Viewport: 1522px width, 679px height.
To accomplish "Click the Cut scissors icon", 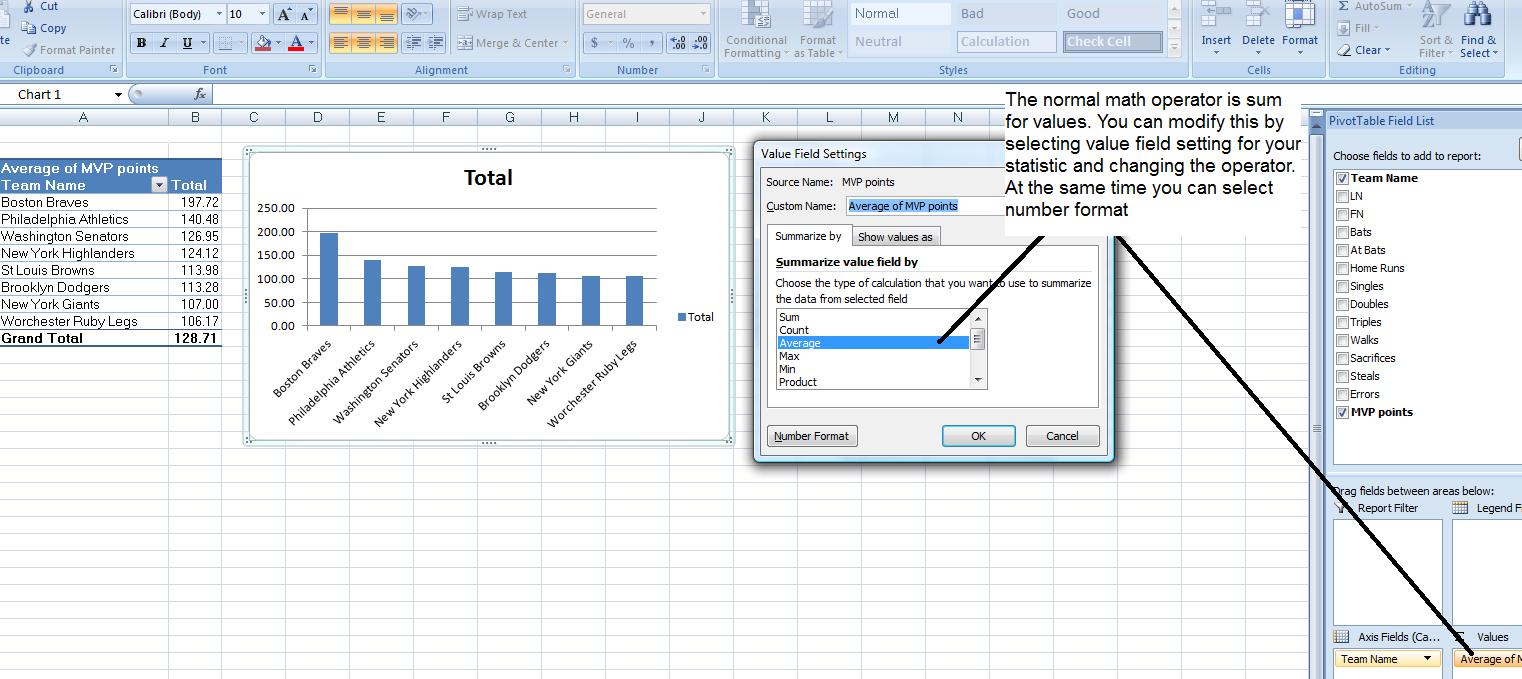I will point(27,6).
